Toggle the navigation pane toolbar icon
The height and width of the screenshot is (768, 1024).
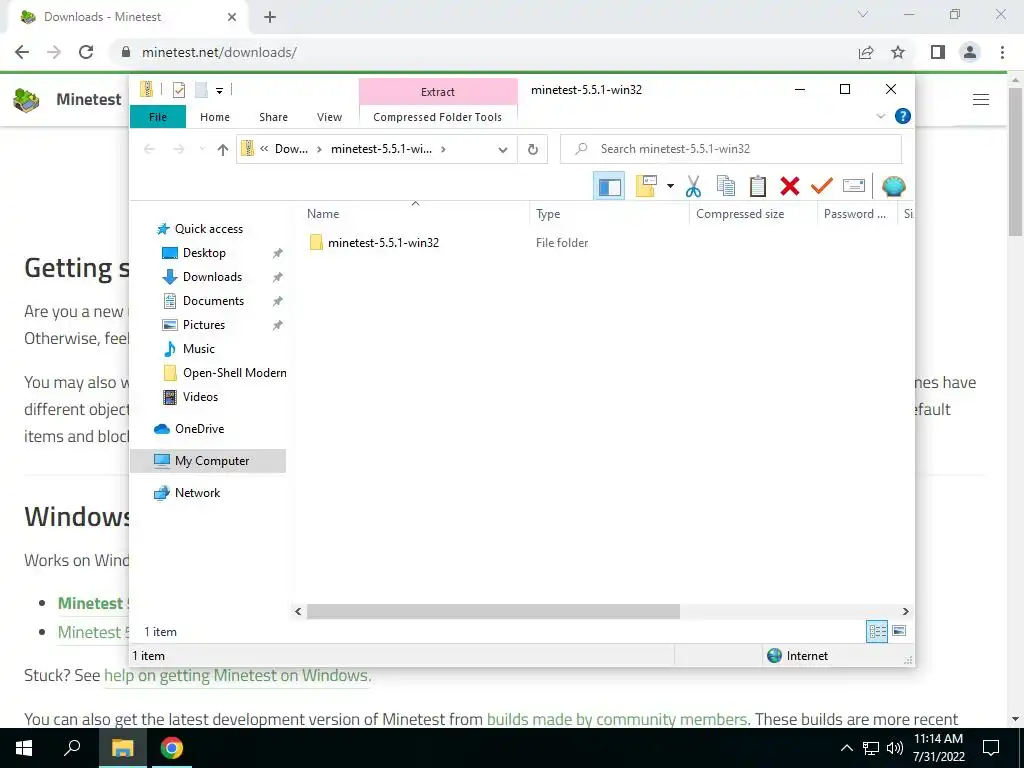(609, 187)
